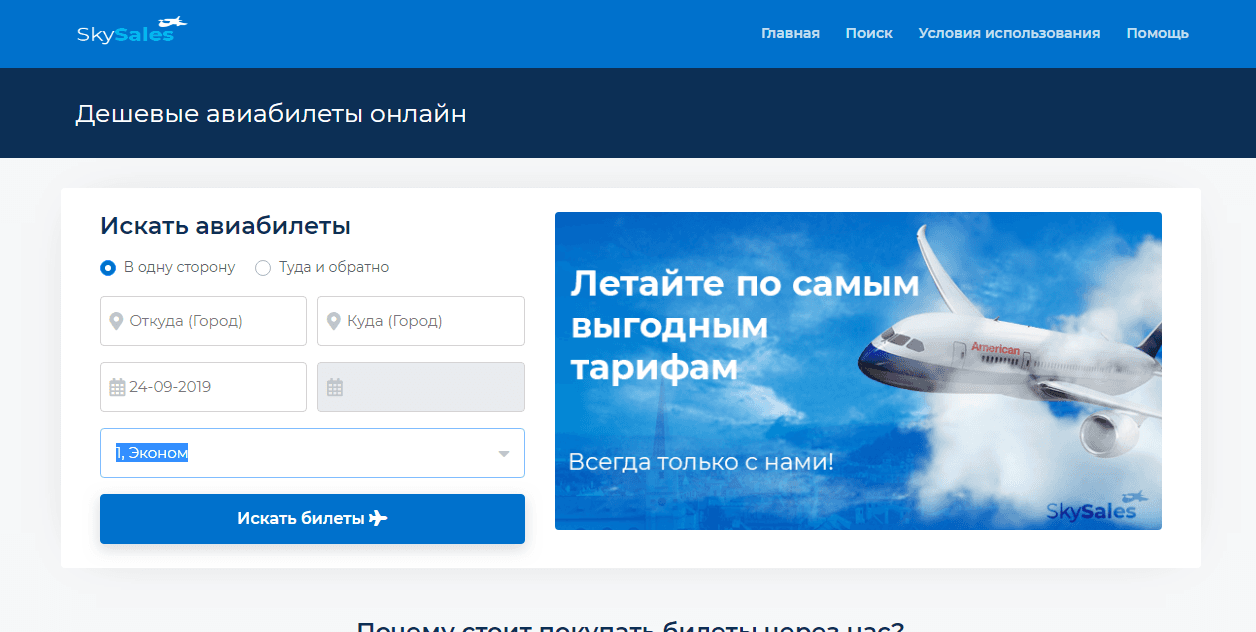The height and width of the screenshot is (632, 1256).
Task: Select the Туда и обратно radio button
Action: click(262, 267)
